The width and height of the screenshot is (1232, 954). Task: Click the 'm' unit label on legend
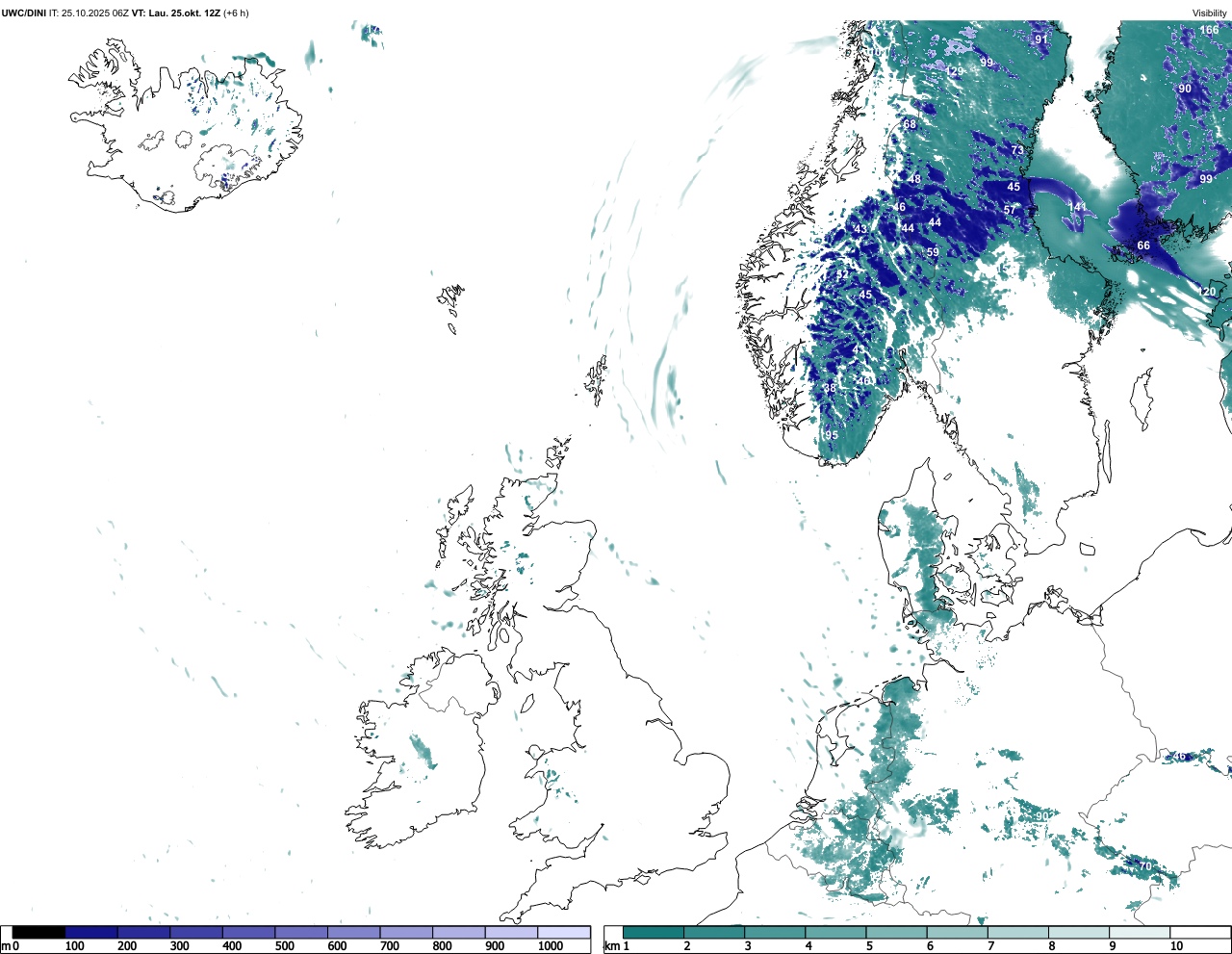click(5, 946)
